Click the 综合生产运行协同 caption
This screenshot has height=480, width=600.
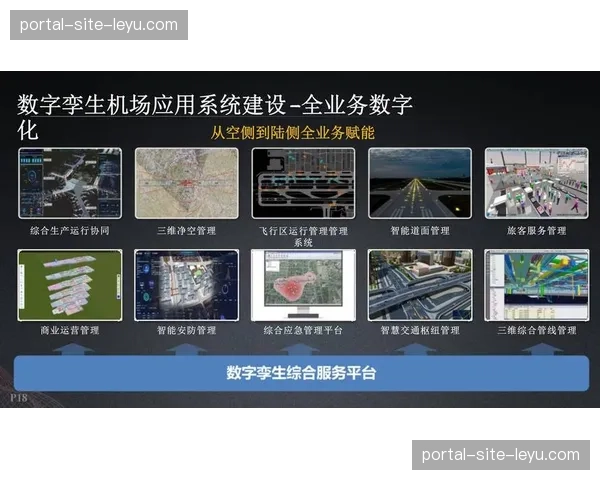(70, 231)
